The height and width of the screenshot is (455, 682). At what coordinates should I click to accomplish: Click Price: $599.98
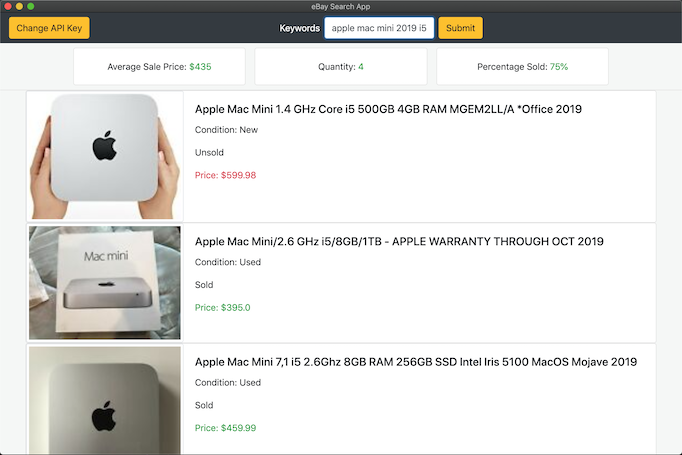pyautogui.click(x=225, y=175)
